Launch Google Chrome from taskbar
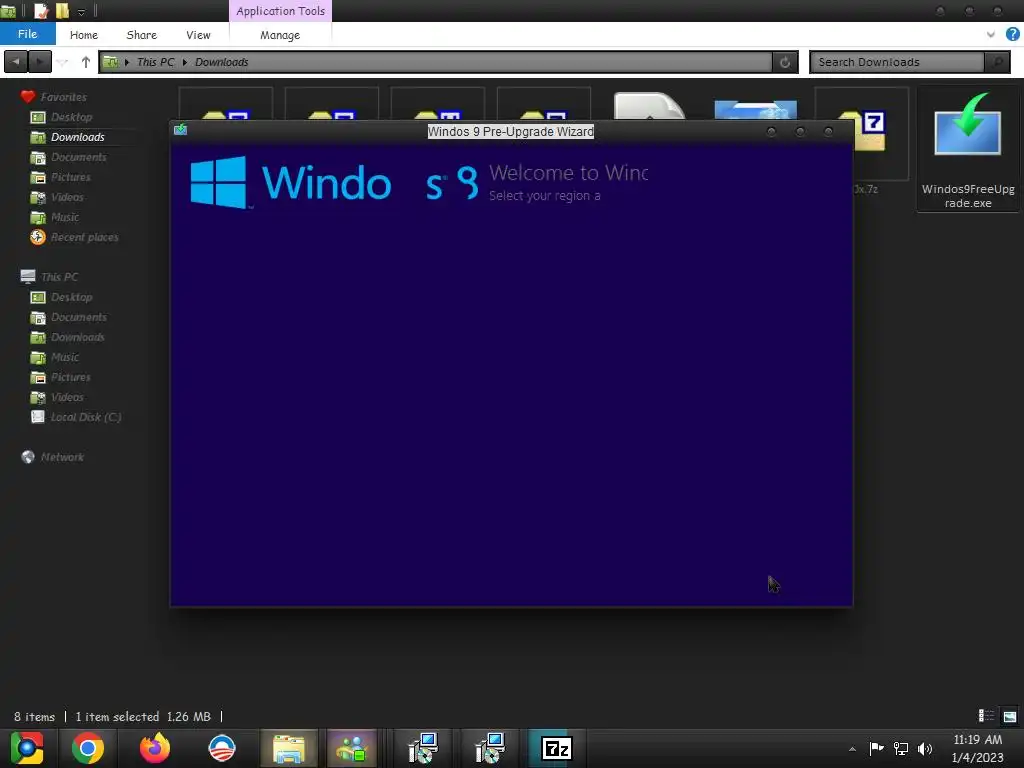 click(88, 748)
